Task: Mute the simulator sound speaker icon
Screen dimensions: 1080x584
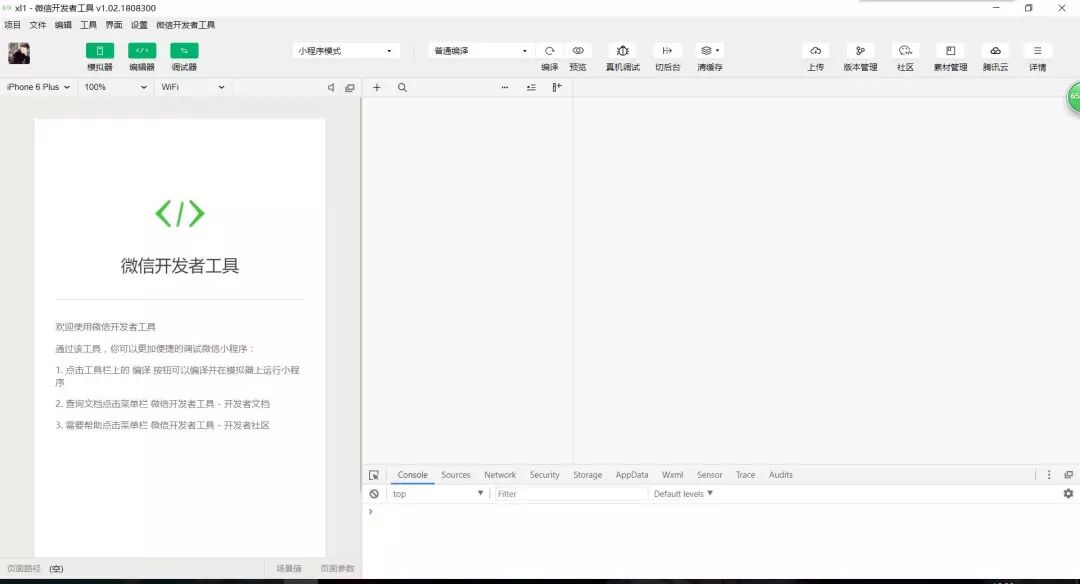Action: tap(331, 87)
